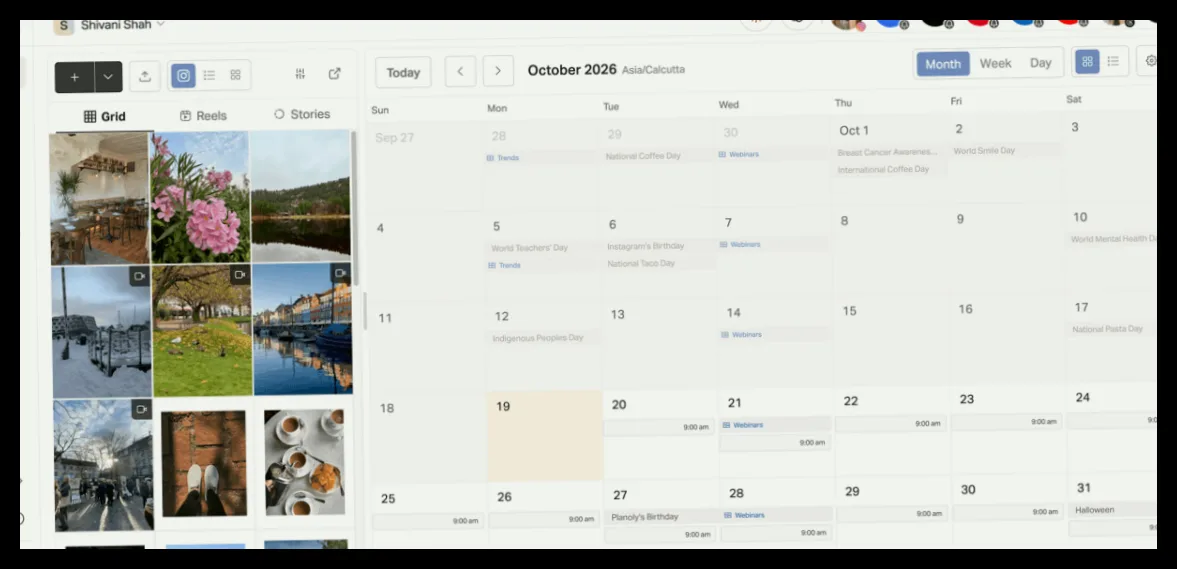The image size is (1177, 569).
Task: Click the plus add post button
Action: click(74, 77)
